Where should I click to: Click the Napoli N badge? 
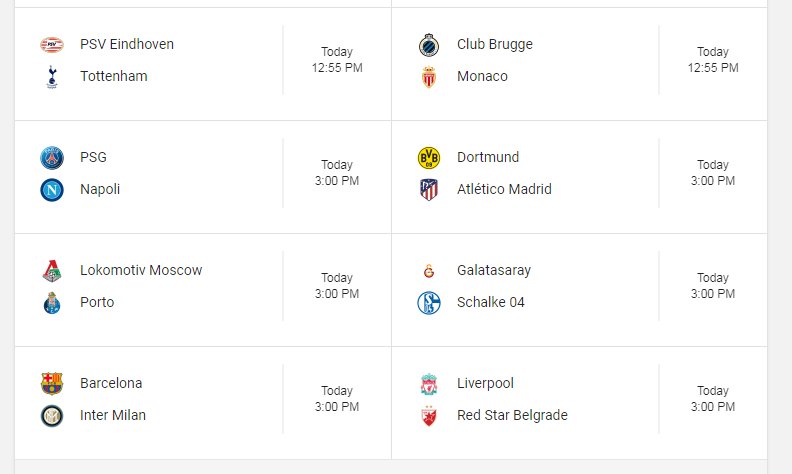coord(52,190)
